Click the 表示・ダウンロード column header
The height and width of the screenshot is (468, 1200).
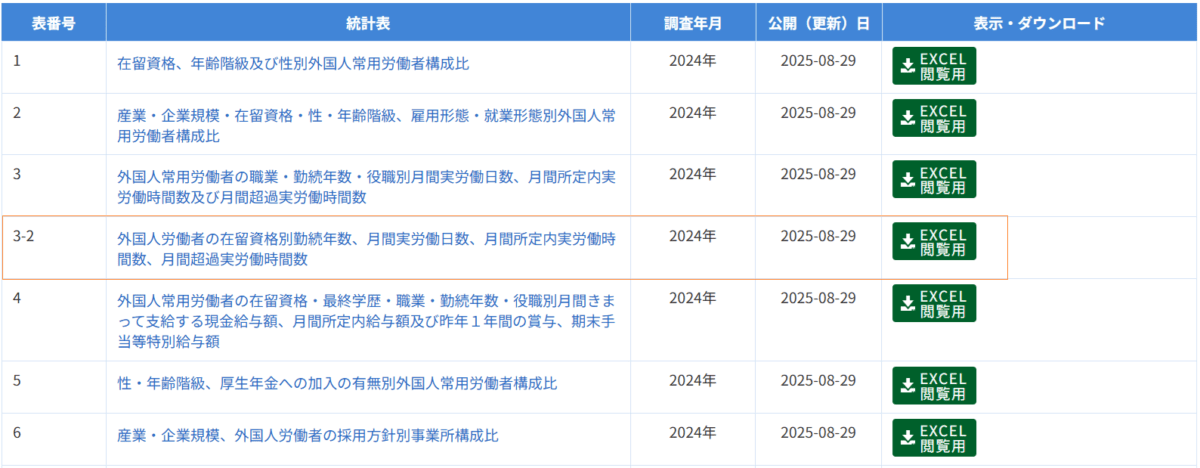pos(1039,22)
